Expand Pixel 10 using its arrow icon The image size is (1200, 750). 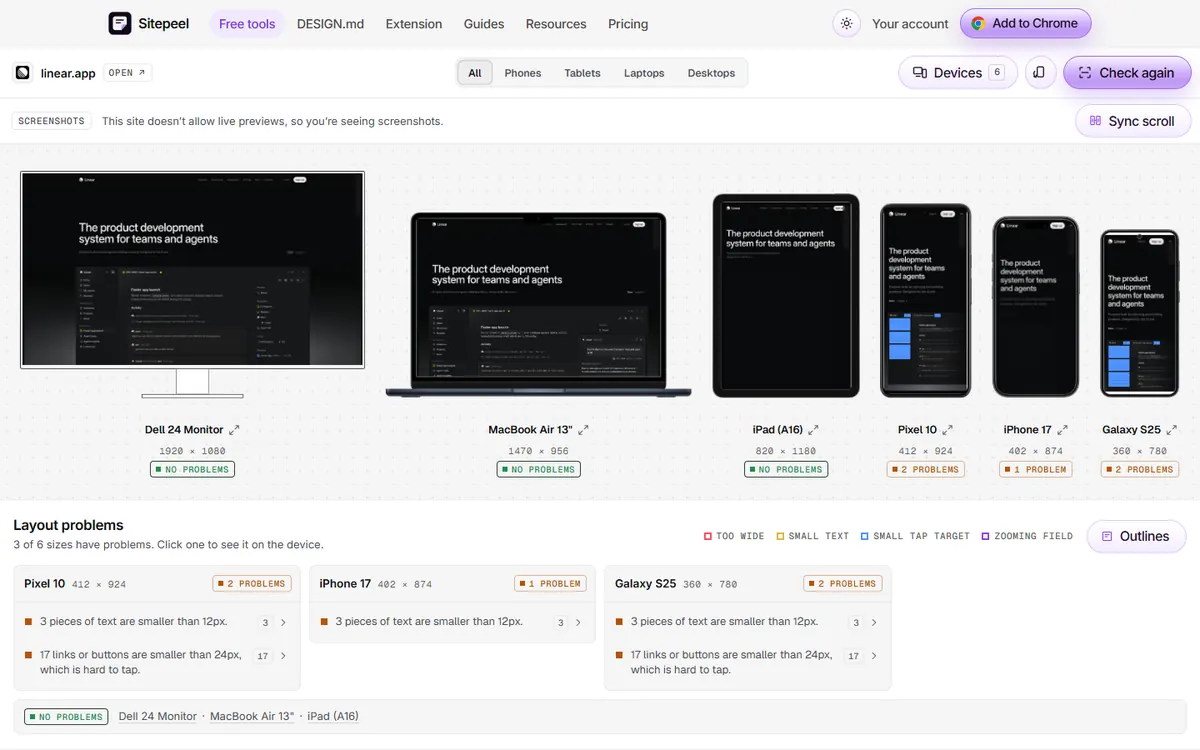click(x=948, y=430)
